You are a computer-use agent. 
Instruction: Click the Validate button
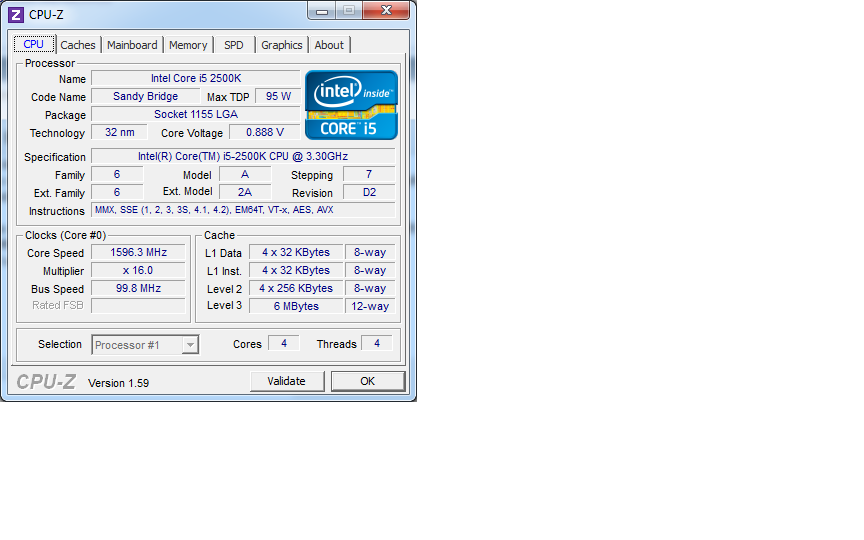[287, 381]
